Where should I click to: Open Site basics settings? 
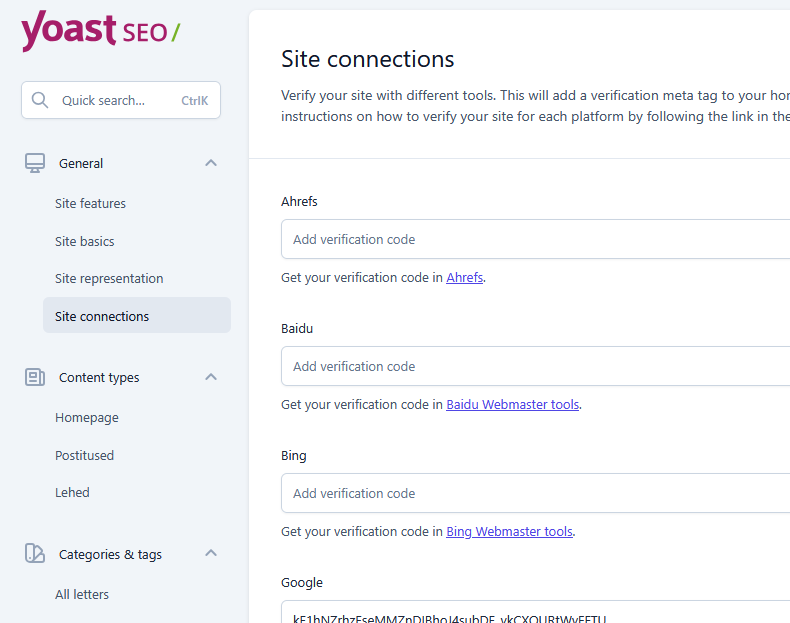85,241
